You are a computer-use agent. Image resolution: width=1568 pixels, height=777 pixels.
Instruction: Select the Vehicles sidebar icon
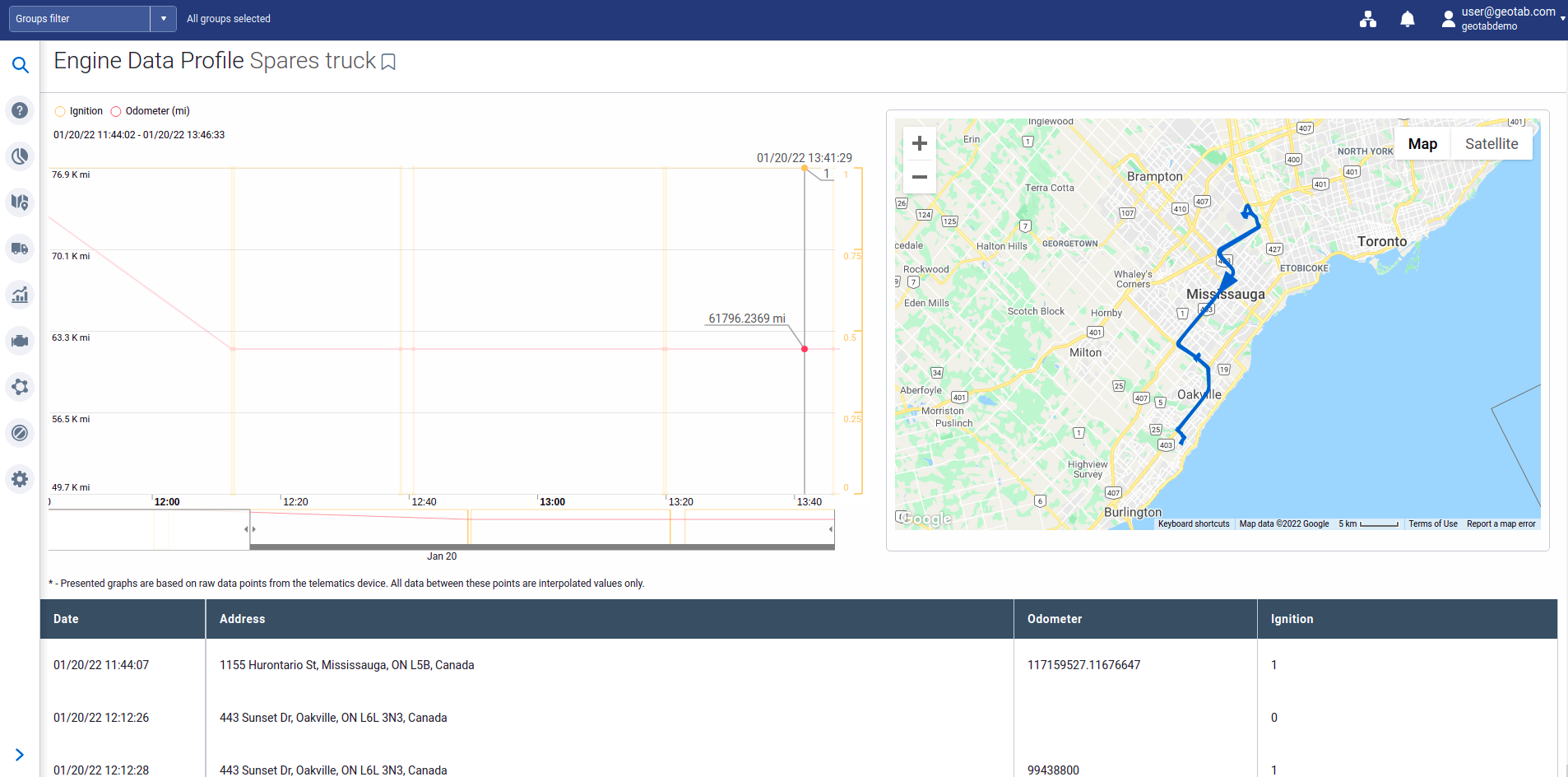pos(21,248)
